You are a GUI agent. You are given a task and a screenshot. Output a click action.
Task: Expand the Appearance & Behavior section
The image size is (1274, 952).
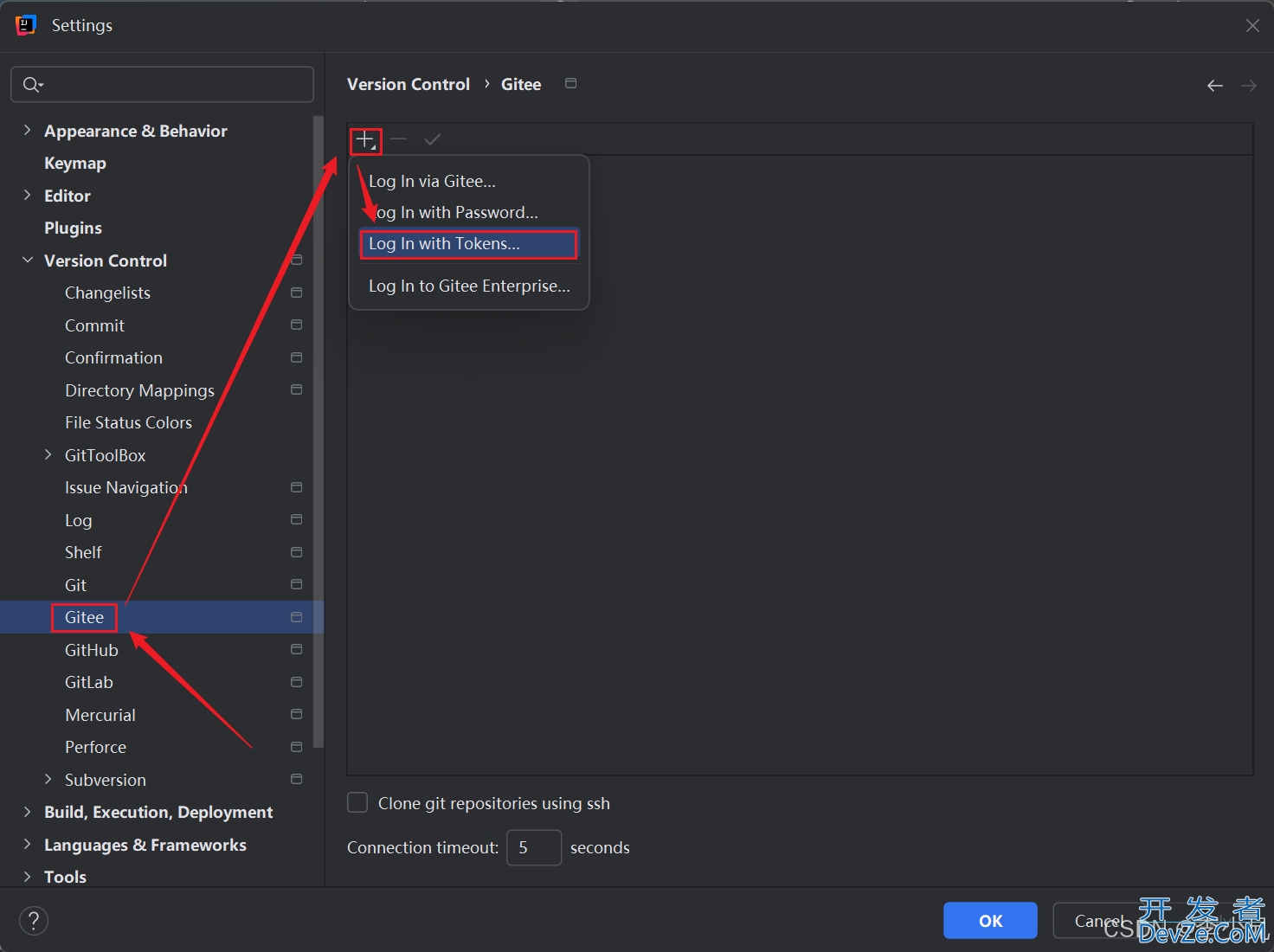[27, 131]
